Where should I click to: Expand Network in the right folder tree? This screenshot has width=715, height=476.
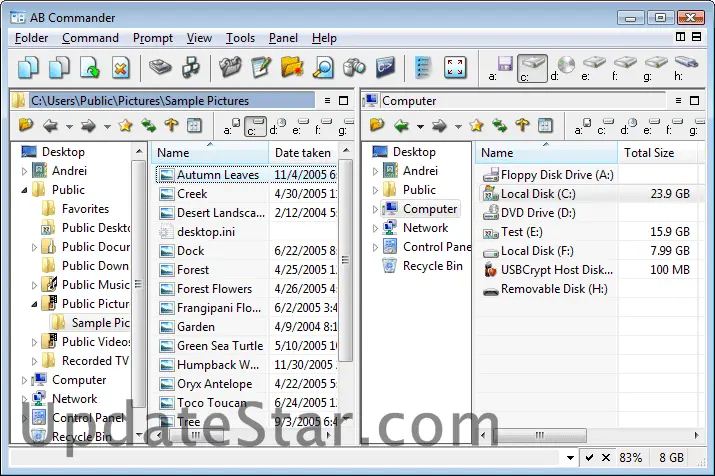(x=375, y=228)
